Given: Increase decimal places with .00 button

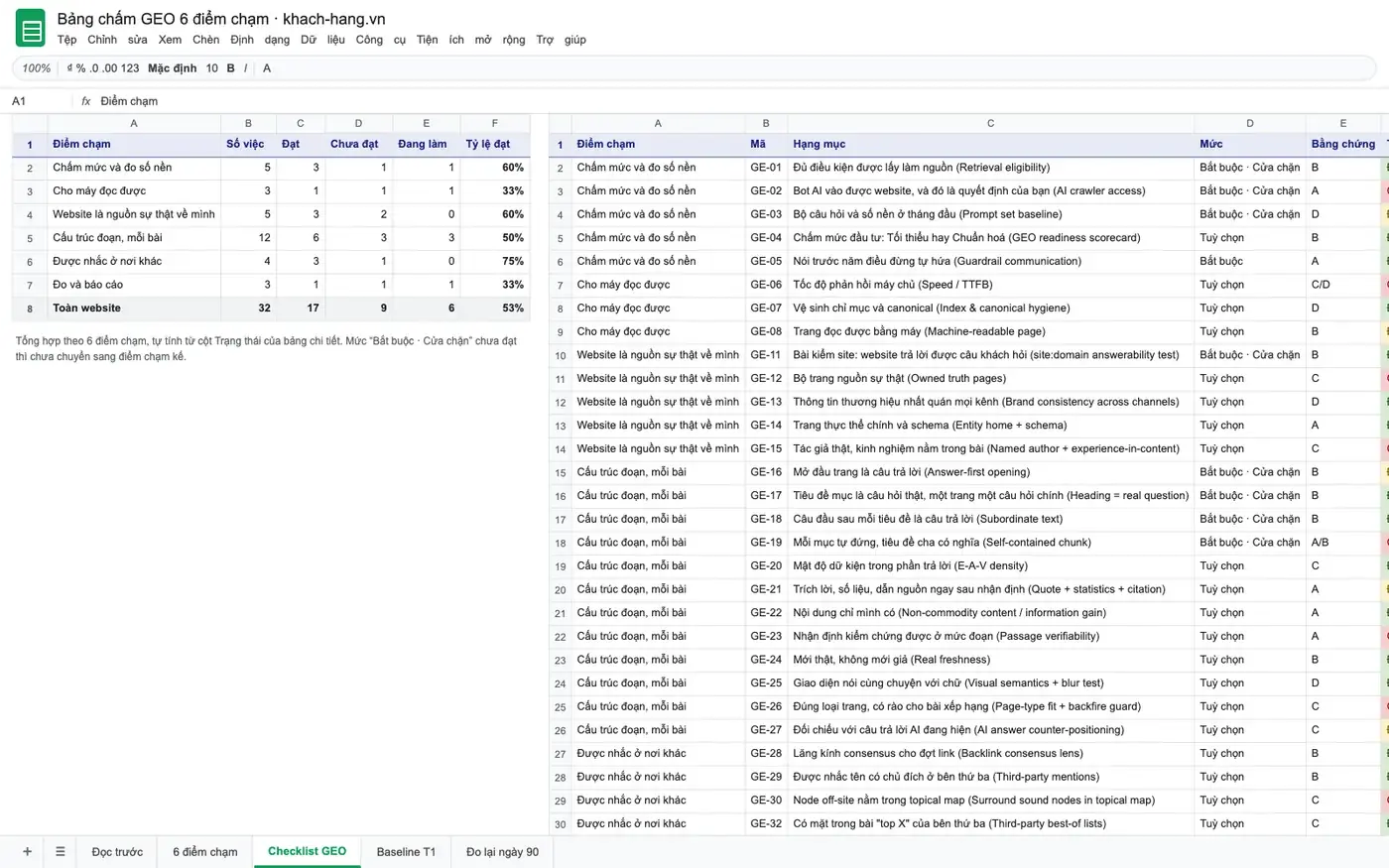Looking at the screenshot, I should 110,68.
